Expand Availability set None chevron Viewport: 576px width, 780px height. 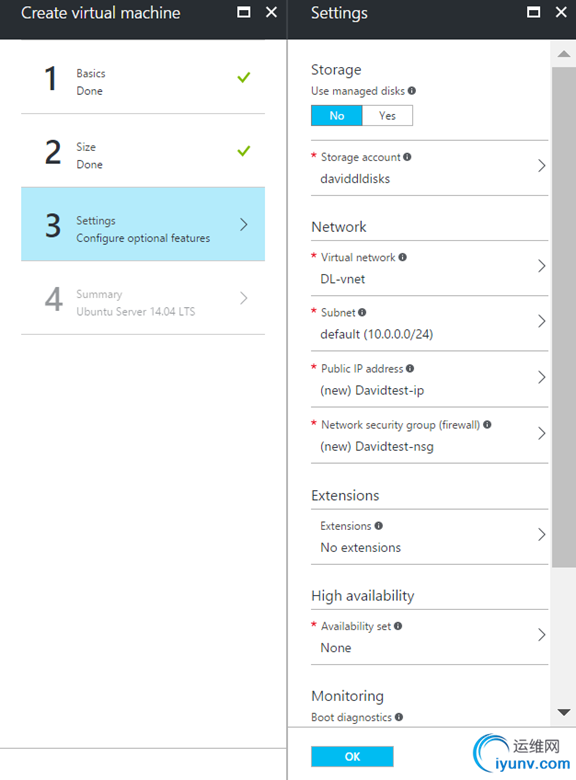(542, 635)
